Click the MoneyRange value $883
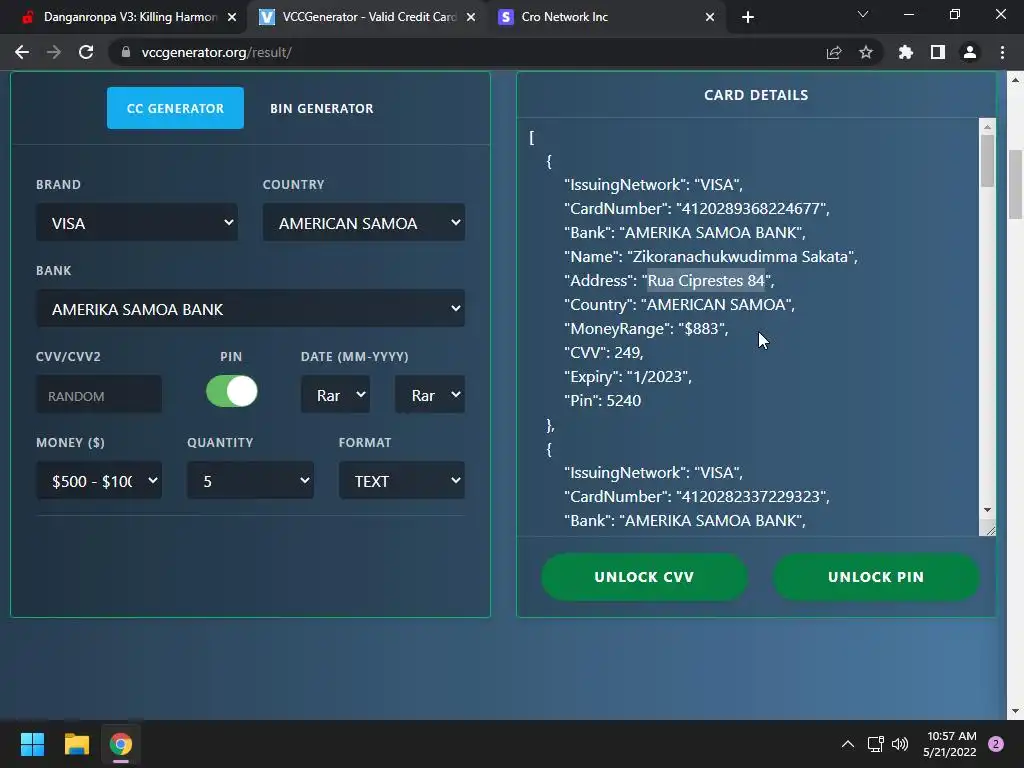The image size is (1024, 768). [701, 328]
